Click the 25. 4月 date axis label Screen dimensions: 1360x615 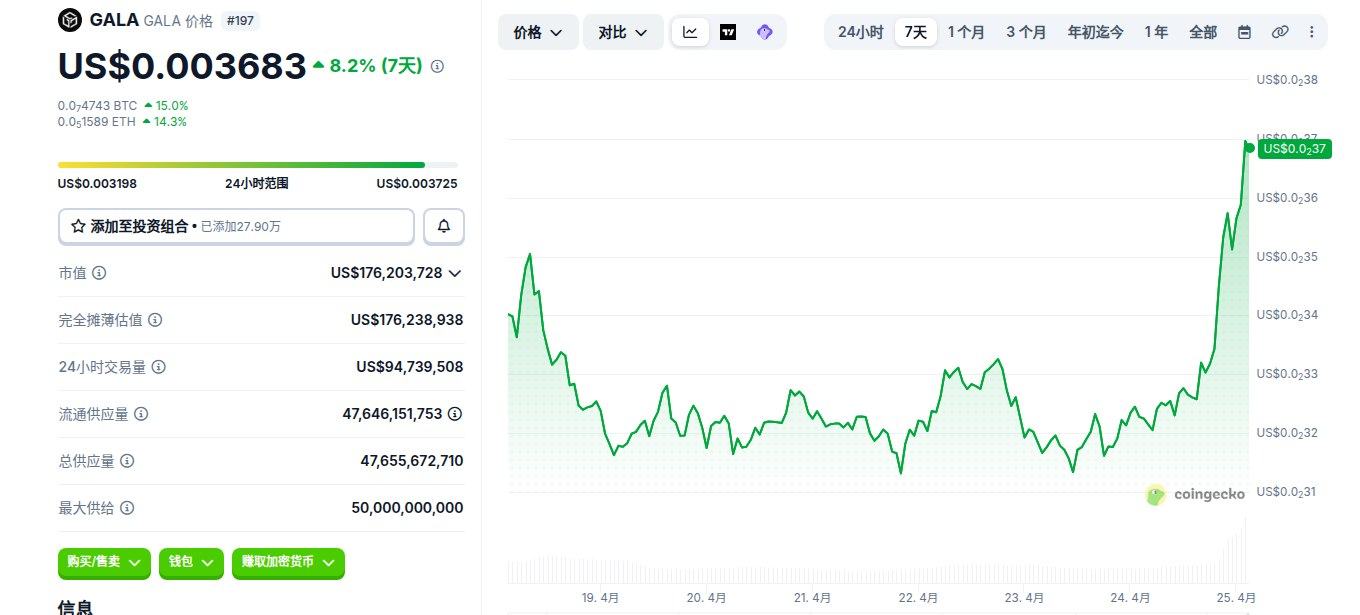point(1234,598)
